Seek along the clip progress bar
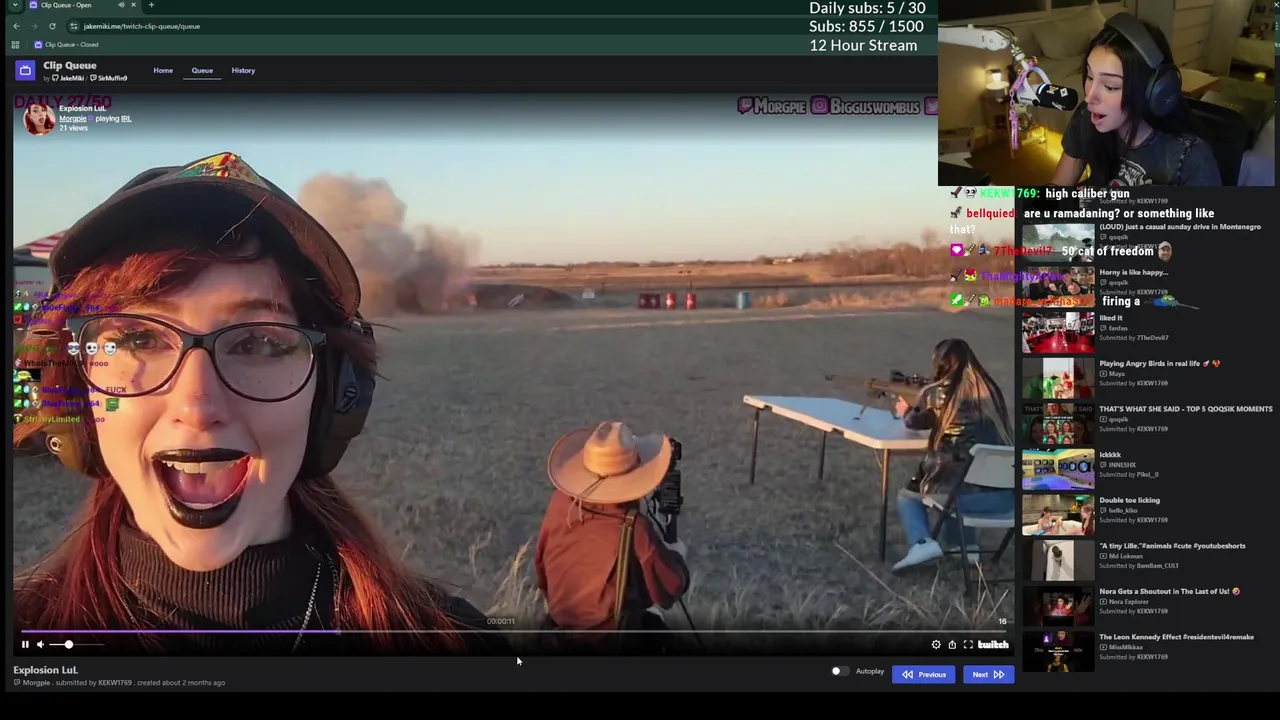1280x720 pixels. tap(512, 632)
